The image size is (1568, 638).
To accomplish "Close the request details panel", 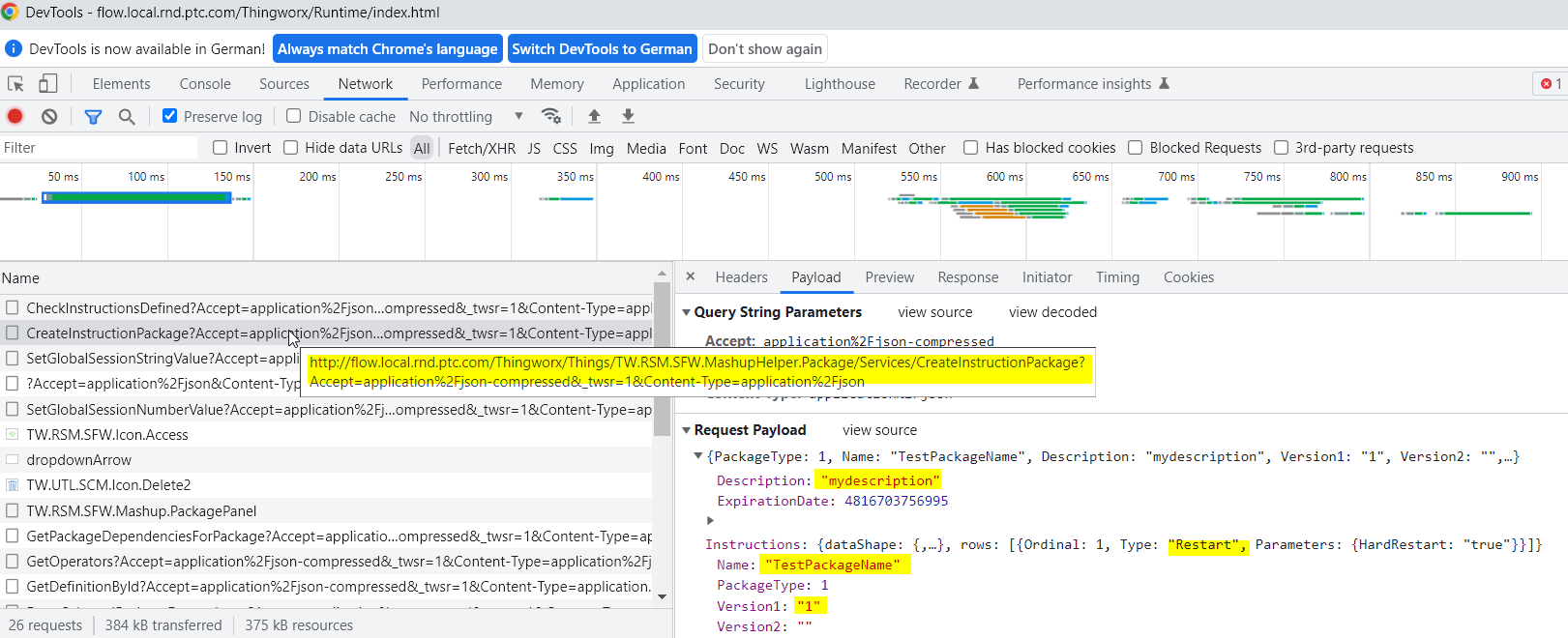I will tap(691, 276).
